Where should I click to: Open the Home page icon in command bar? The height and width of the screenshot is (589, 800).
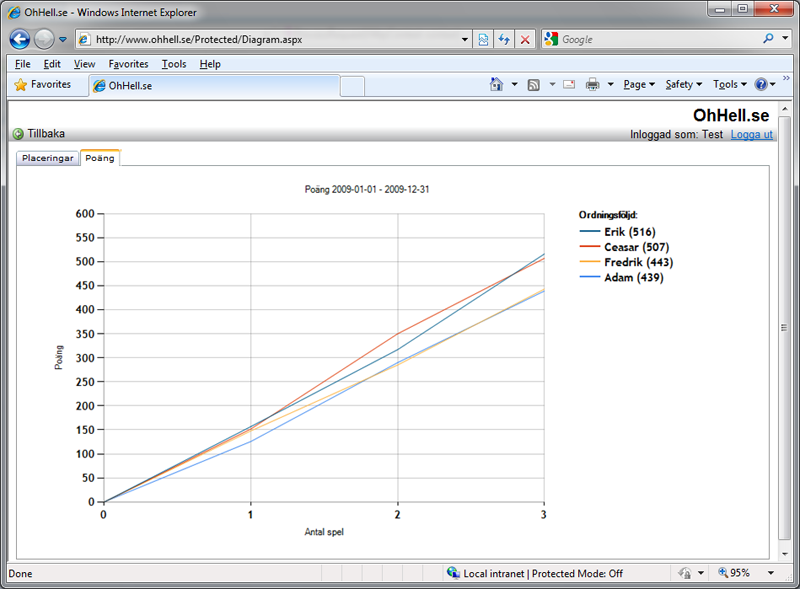[x=496, y=85]
